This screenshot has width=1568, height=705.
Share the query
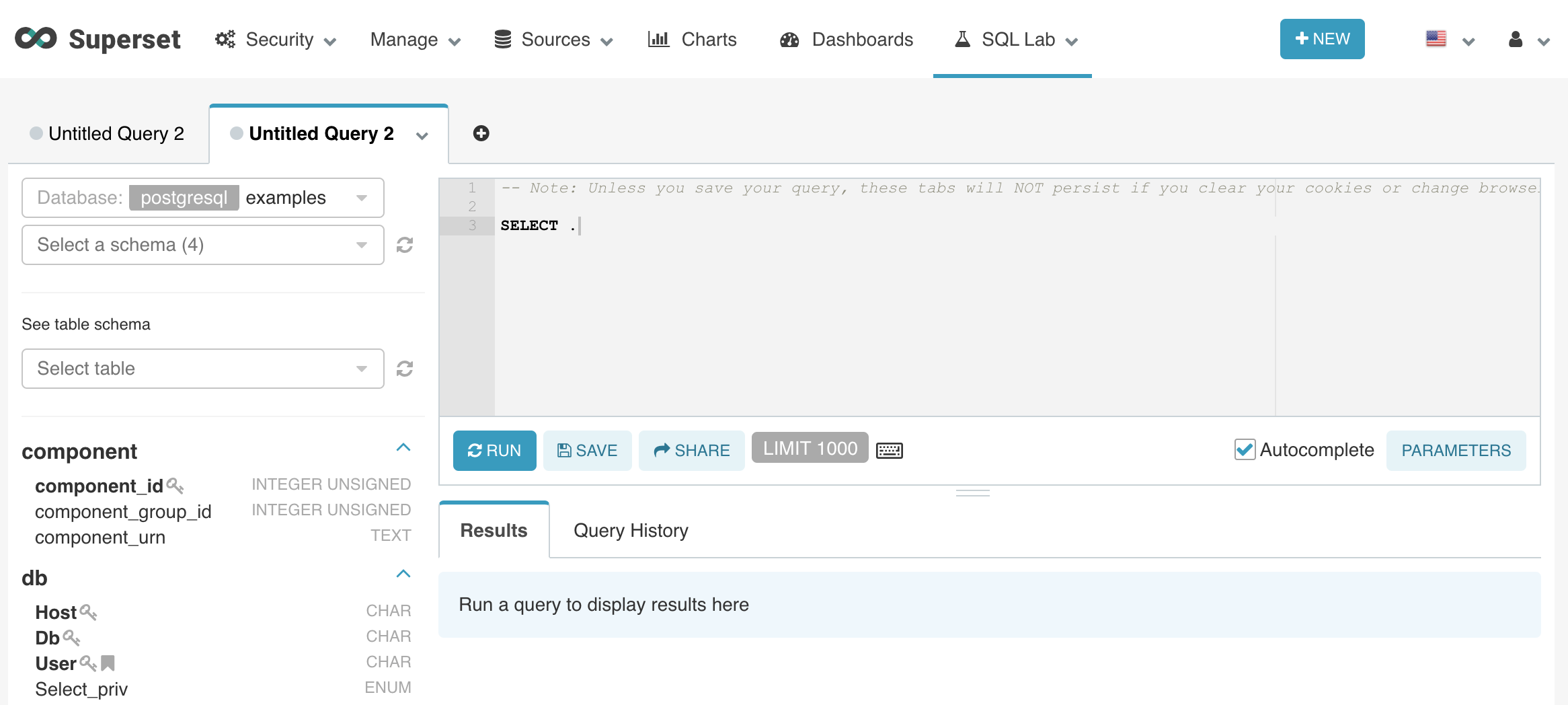(x=691, y=451)
